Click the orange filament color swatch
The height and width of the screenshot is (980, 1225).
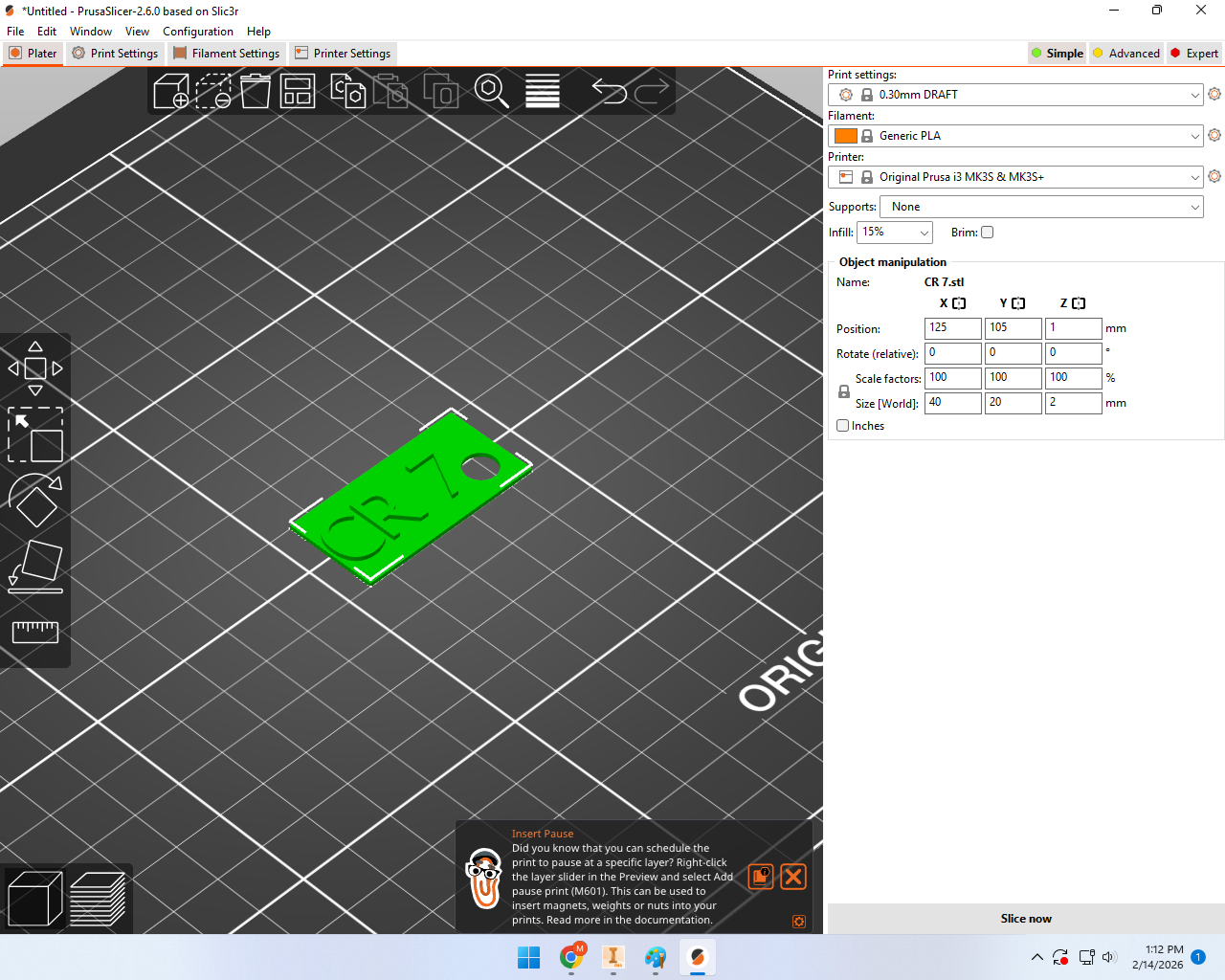(846, 136)
